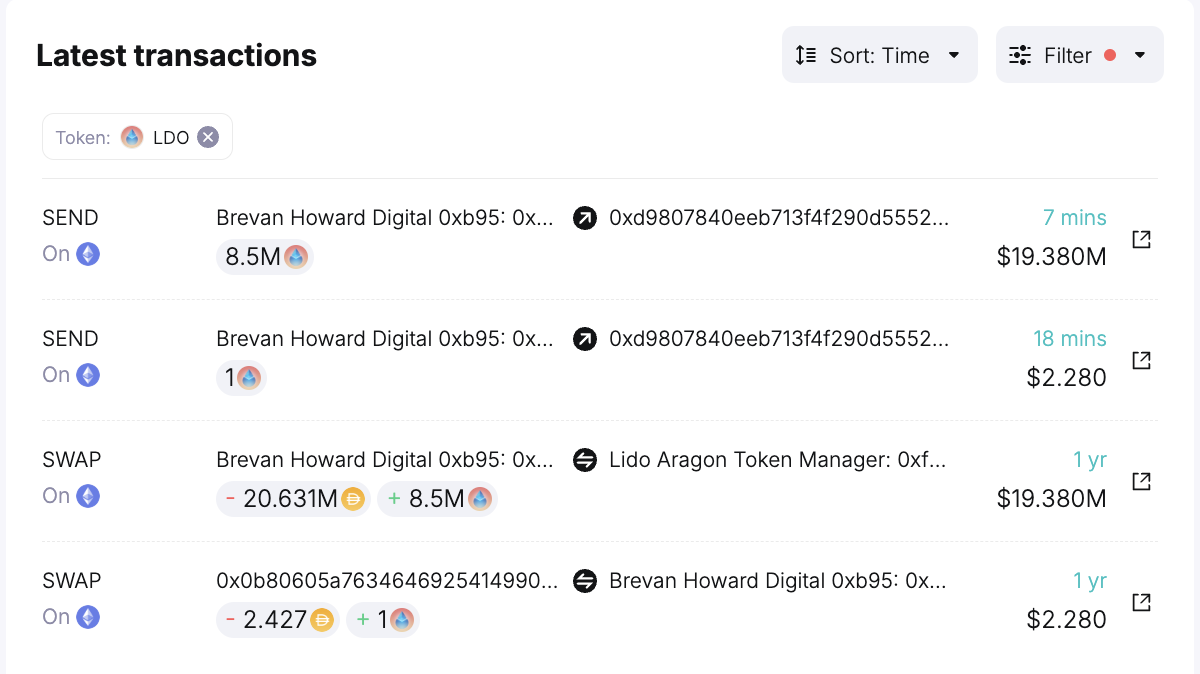Open the Sort: Time dropdown
The height and width of the screenshot is (674, 1200).
tap(880, 55)
